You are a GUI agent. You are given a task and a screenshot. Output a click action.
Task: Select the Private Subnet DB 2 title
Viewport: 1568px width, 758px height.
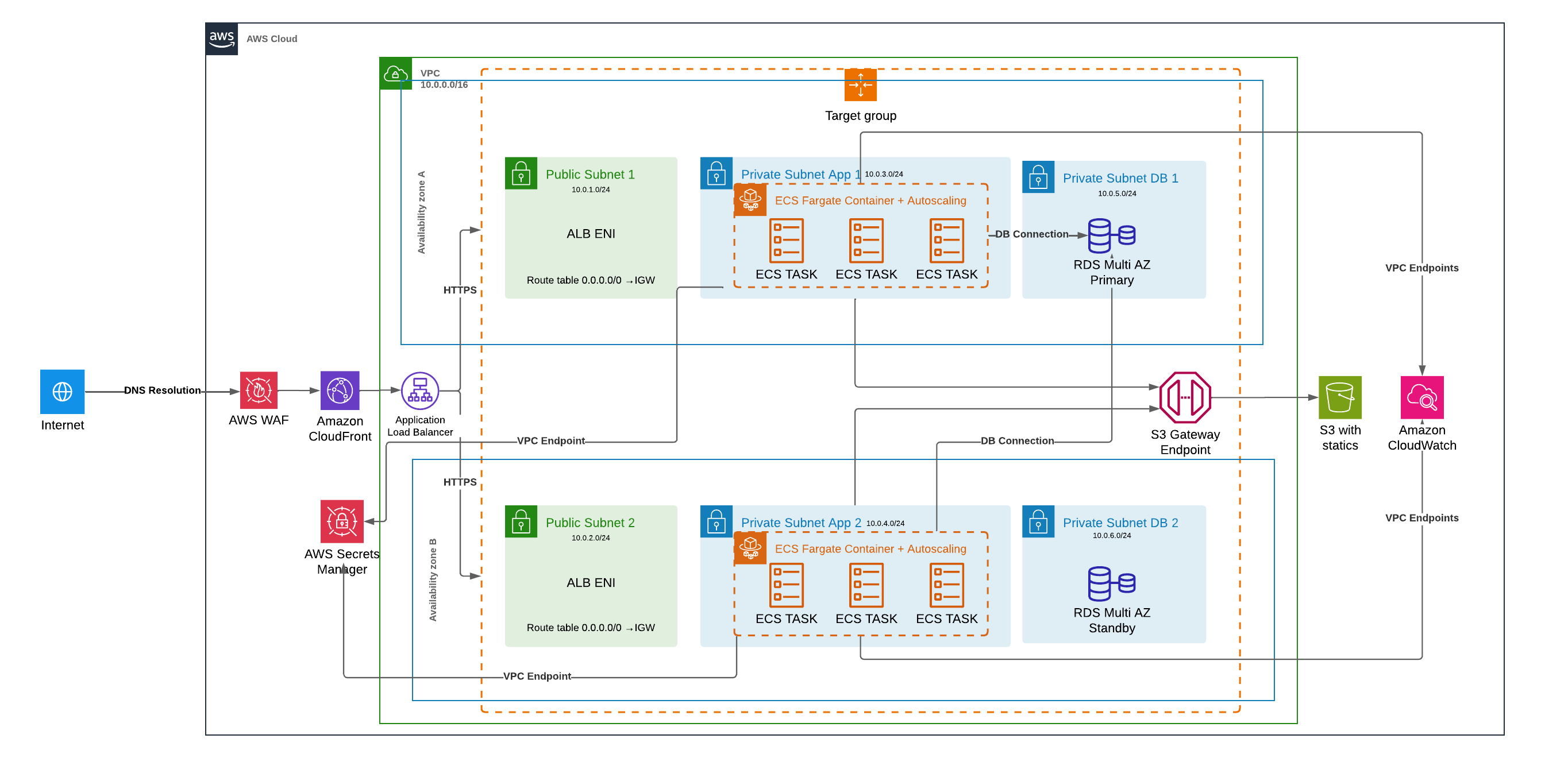click(1120, 523)
